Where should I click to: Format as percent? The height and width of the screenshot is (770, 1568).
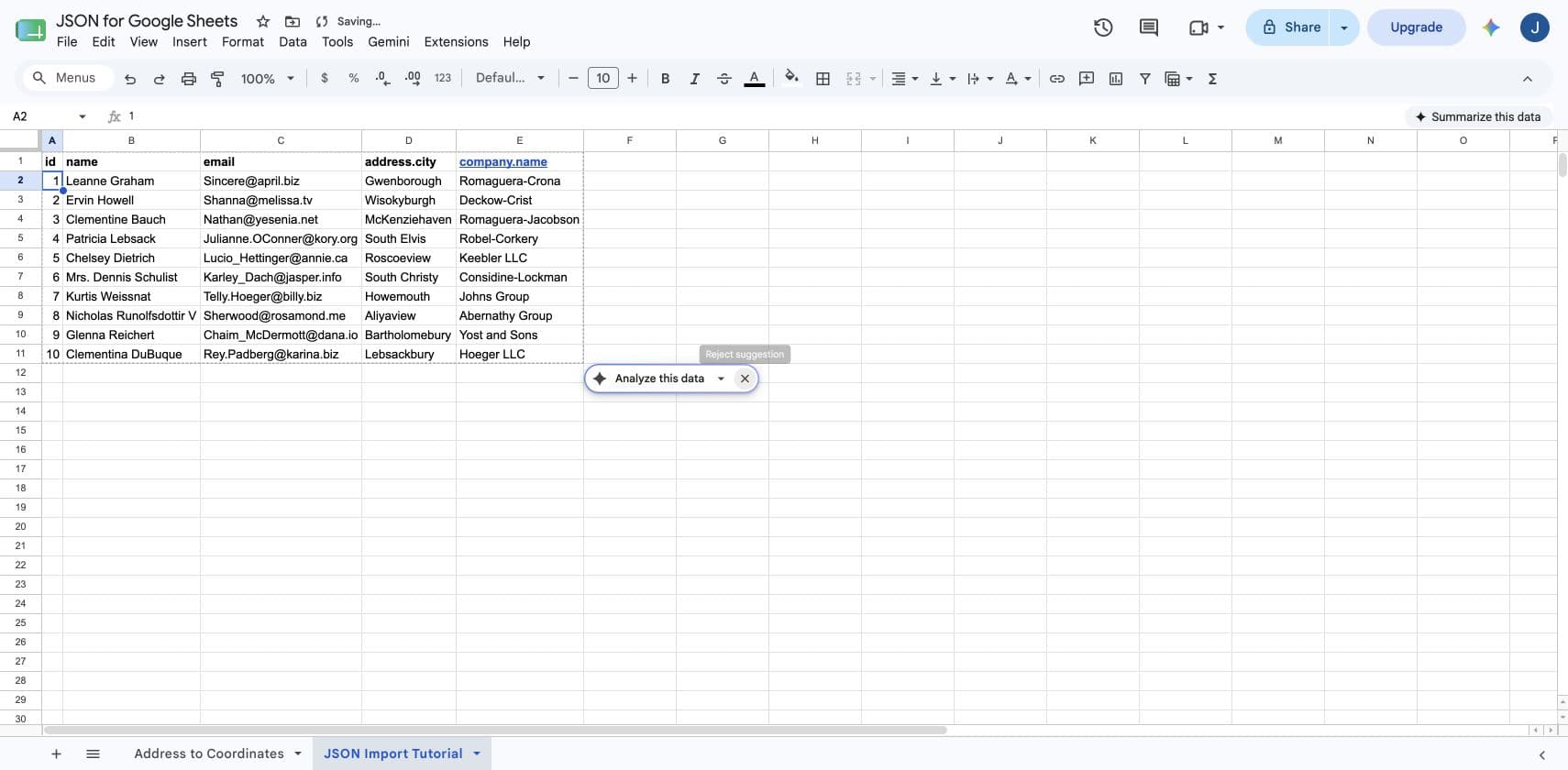pyautogui.click(x=354, y=79)
